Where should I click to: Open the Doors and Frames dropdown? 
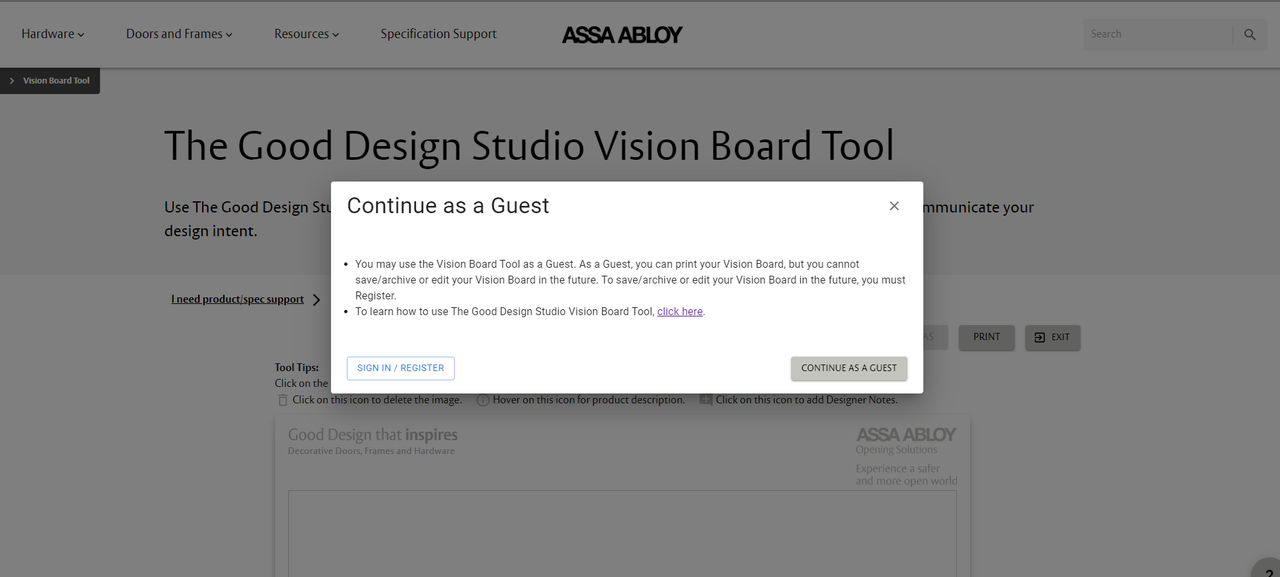pos(178,33)
